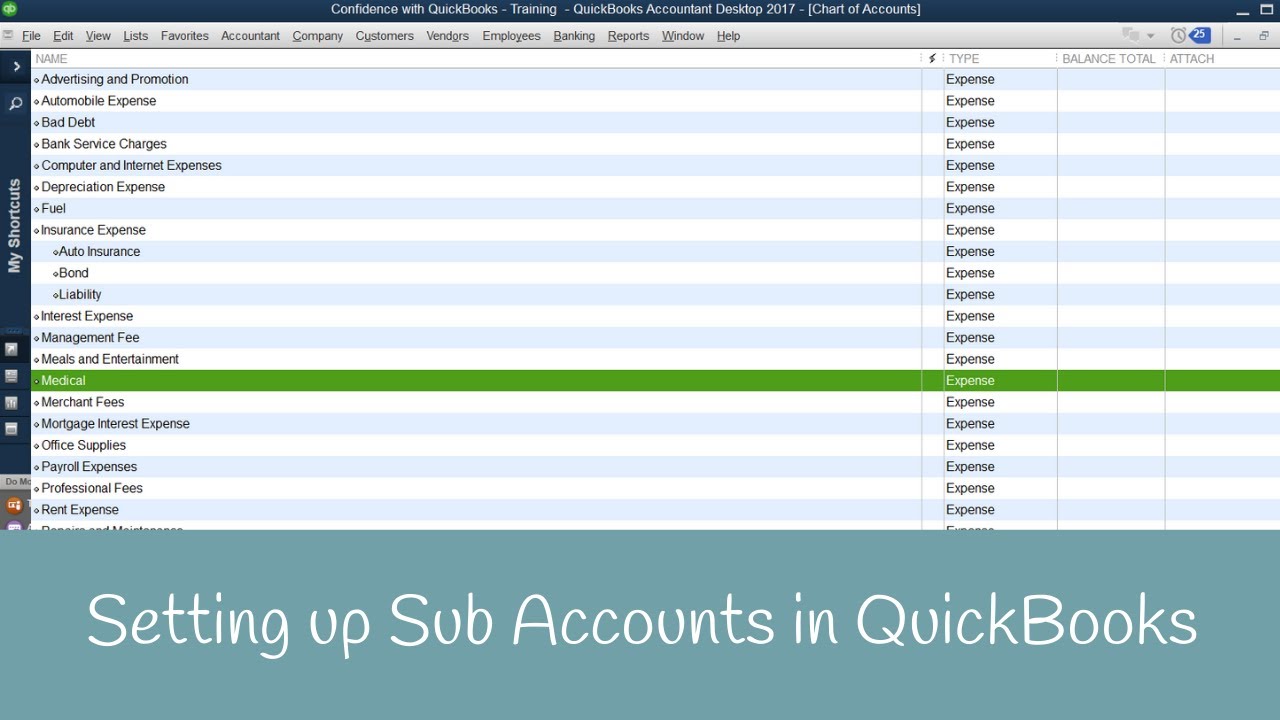Open the Banking menu
Screen dimensions: 1280x720
click(x=574, y=36)
